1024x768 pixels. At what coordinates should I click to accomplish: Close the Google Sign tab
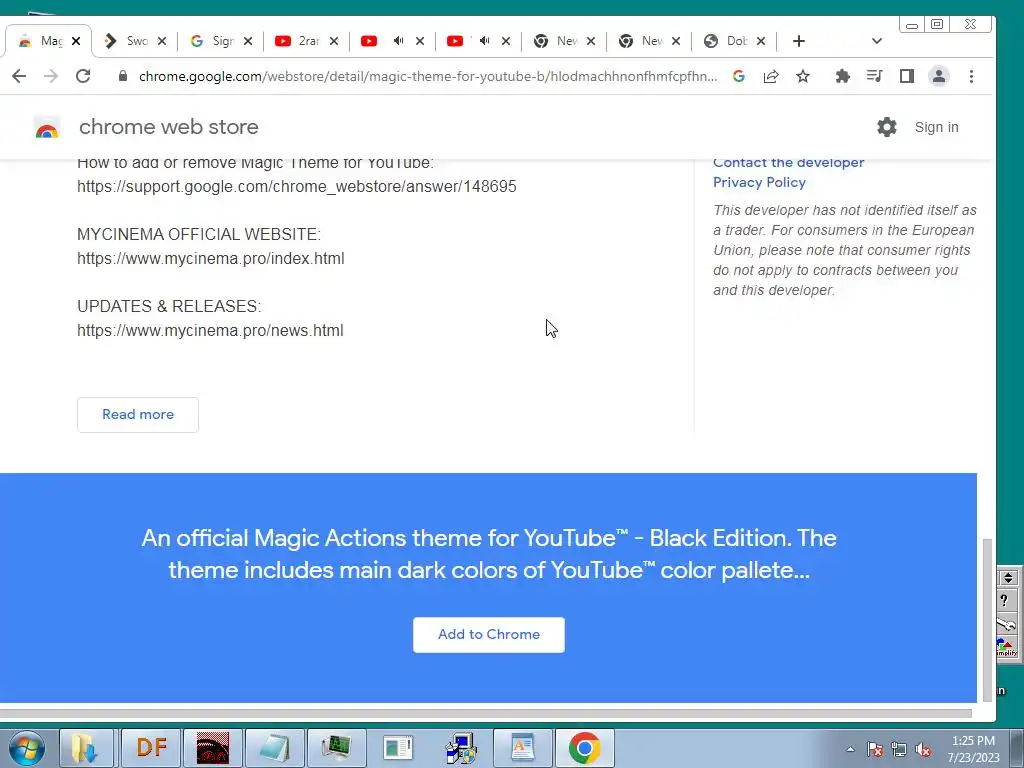pyautogui.click(x=248, y=41)
